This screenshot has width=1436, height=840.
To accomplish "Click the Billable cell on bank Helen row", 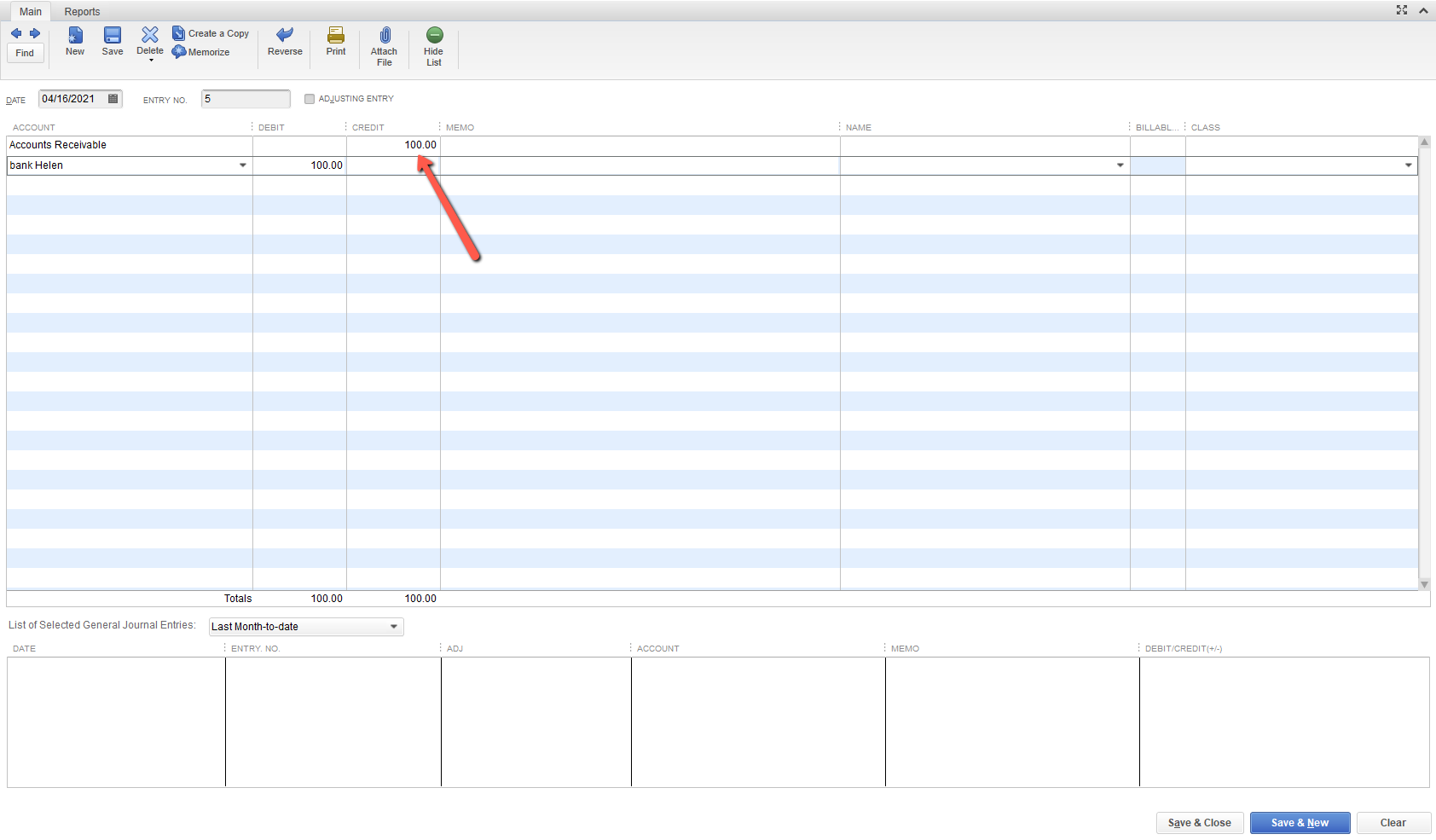I will click(x=1158, y=165).
